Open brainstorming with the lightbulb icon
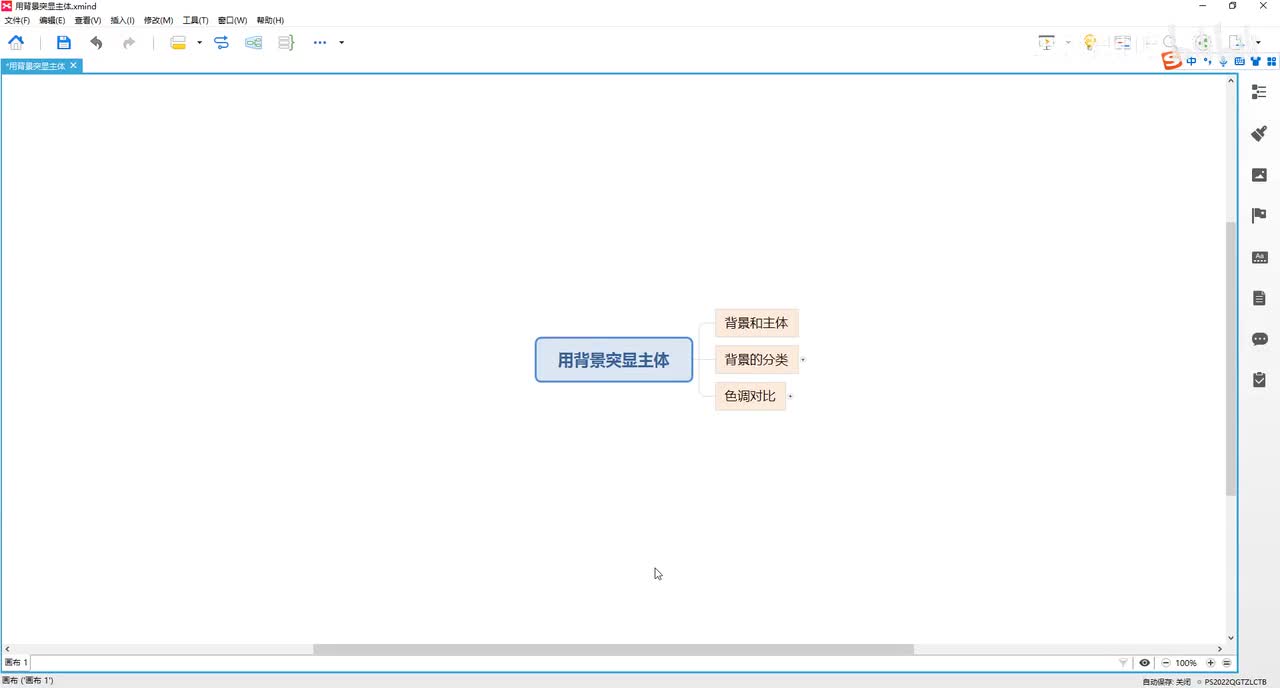This screenshot has width=1280, height=688. (1090, 42)
